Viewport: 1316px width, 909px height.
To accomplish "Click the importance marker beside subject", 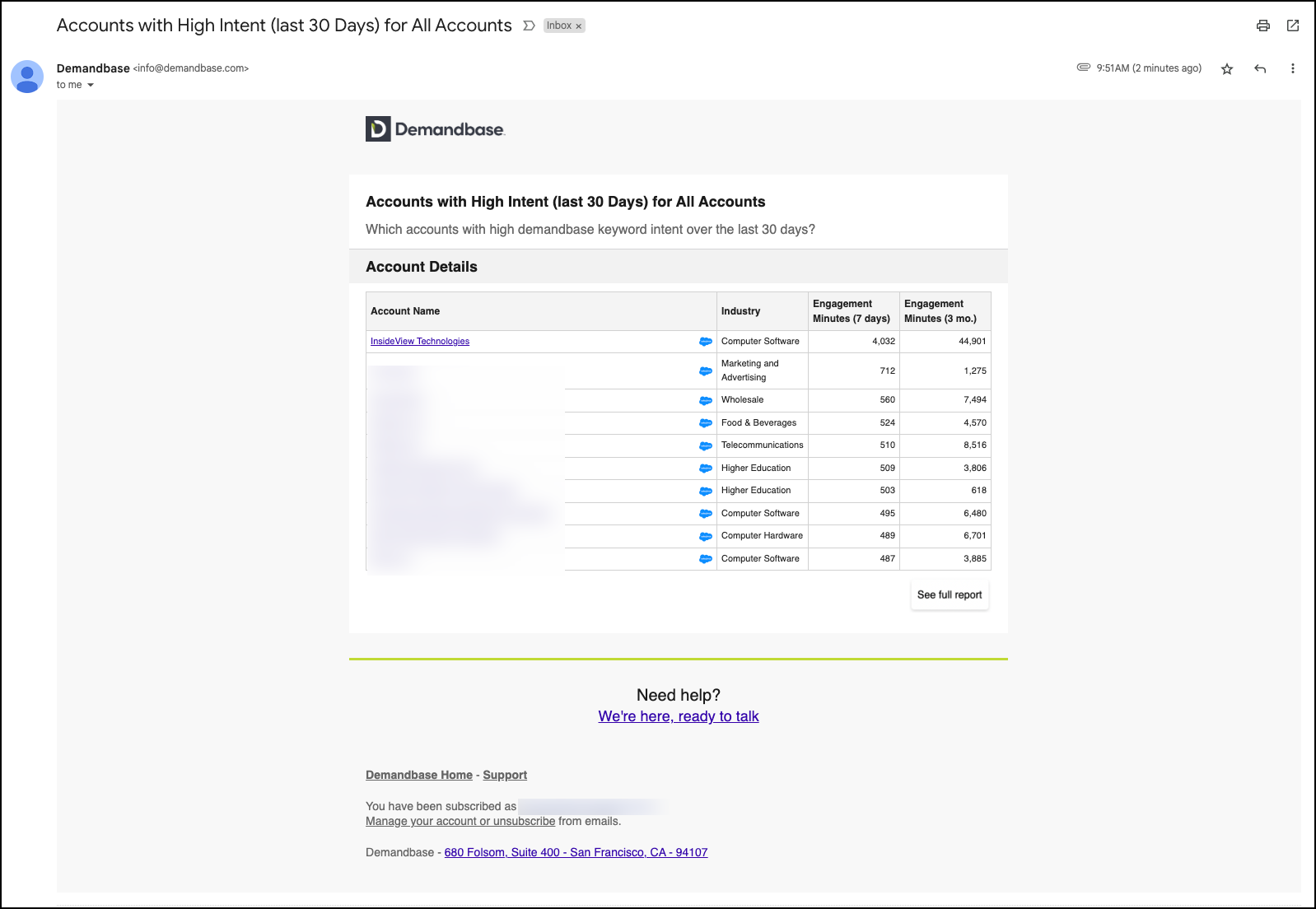I will click(529, 26).
